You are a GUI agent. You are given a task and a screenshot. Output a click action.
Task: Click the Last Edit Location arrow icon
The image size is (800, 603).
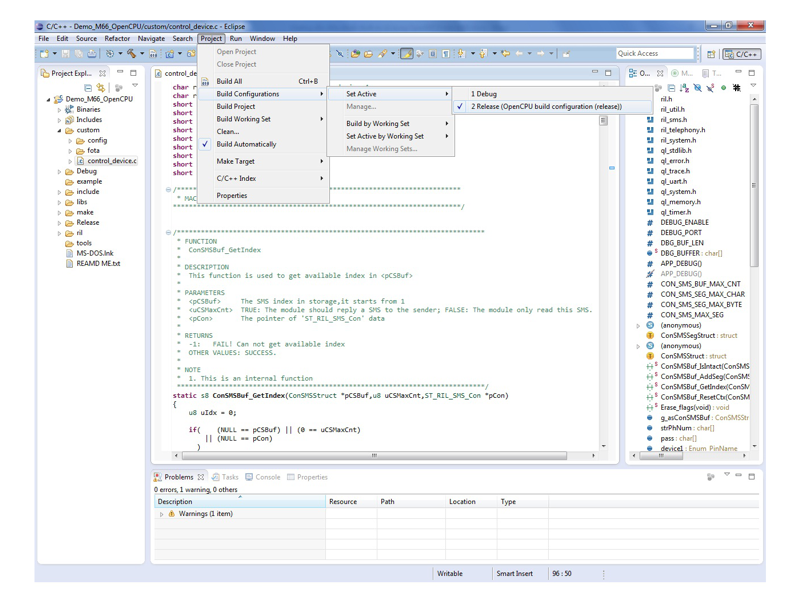[x=506, y=54]
